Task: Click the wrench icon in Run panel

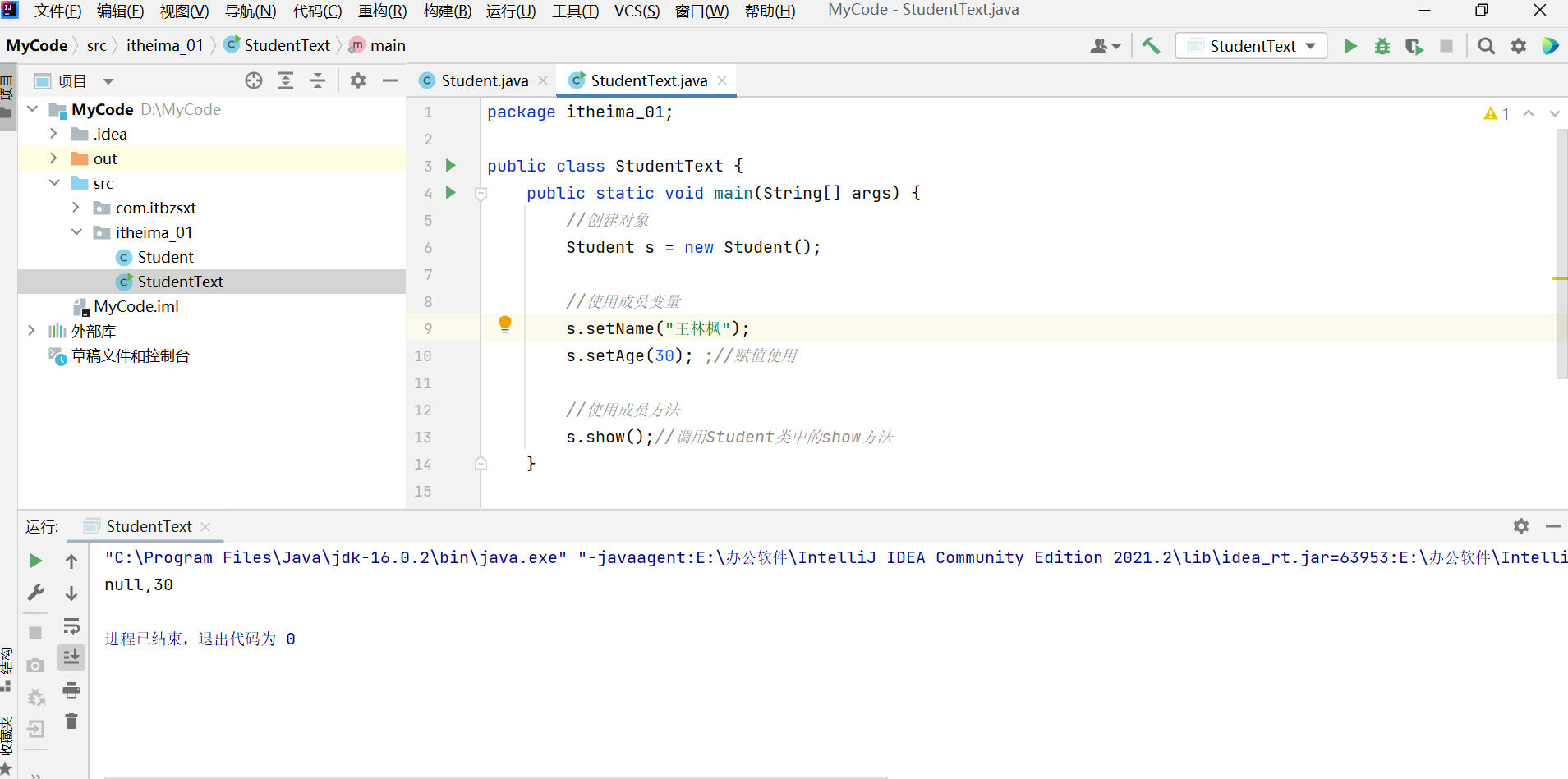Action: (35, 593)
